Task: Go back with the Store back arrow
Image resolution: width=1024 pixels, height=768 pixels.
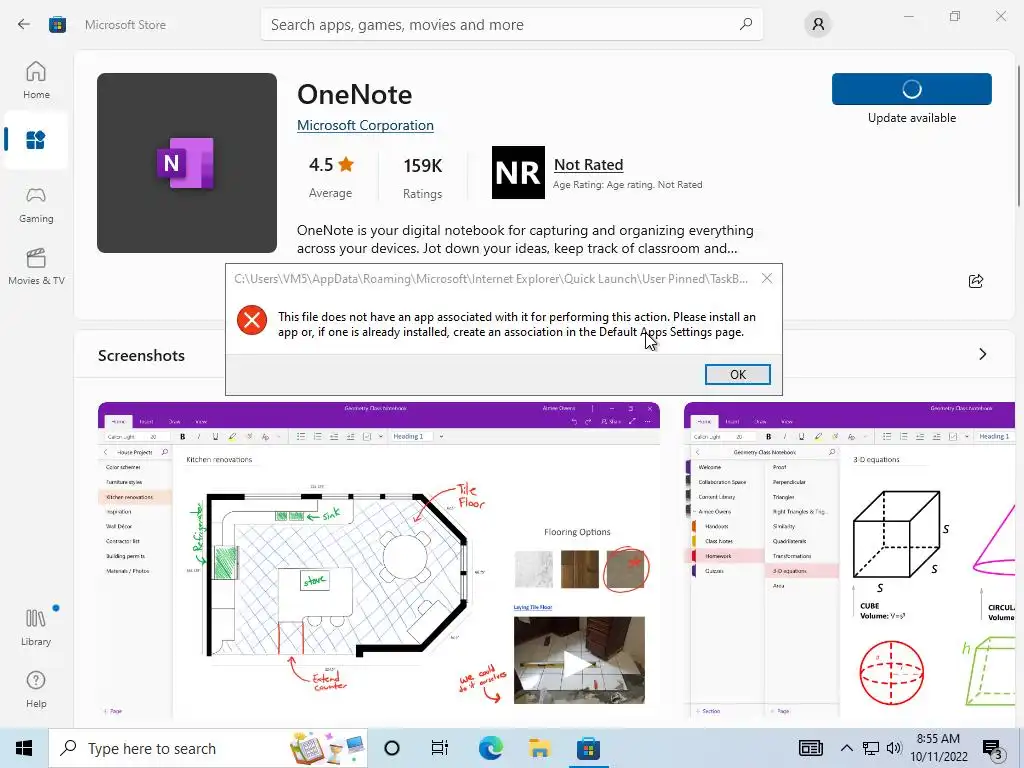Action: pos(24,24)
